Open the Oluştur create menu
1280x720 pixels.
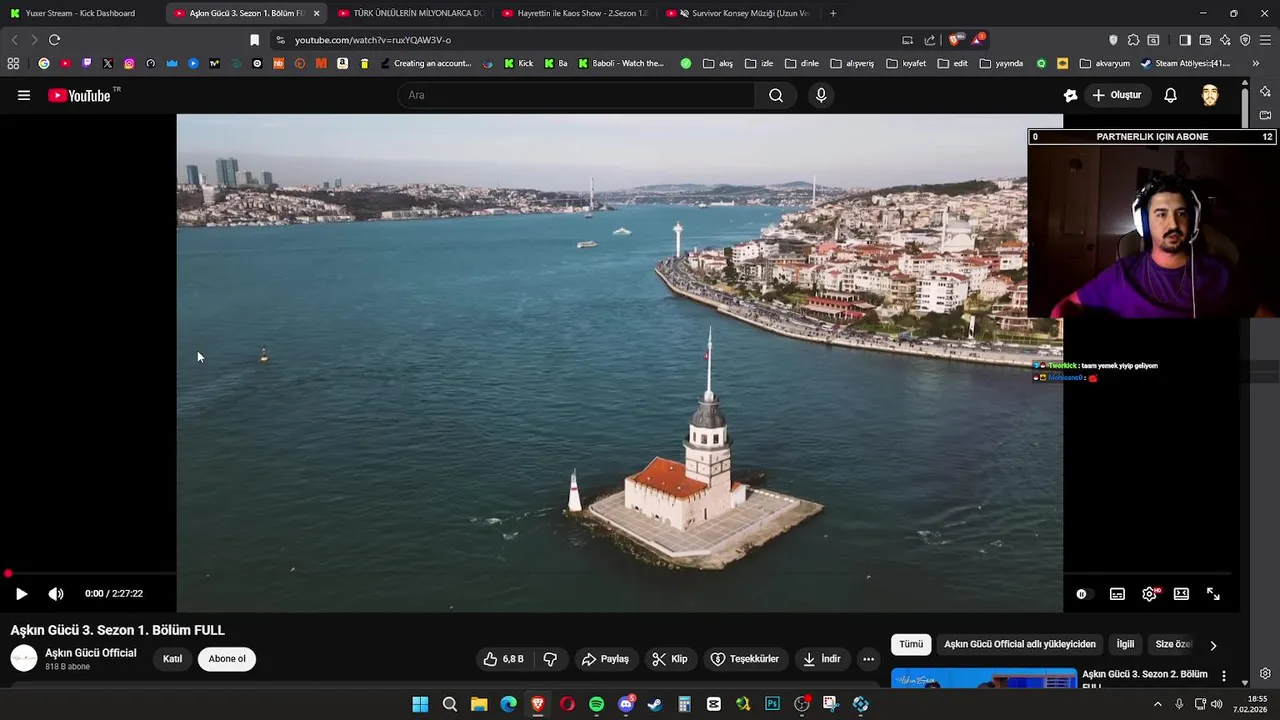coord(1116,95)
